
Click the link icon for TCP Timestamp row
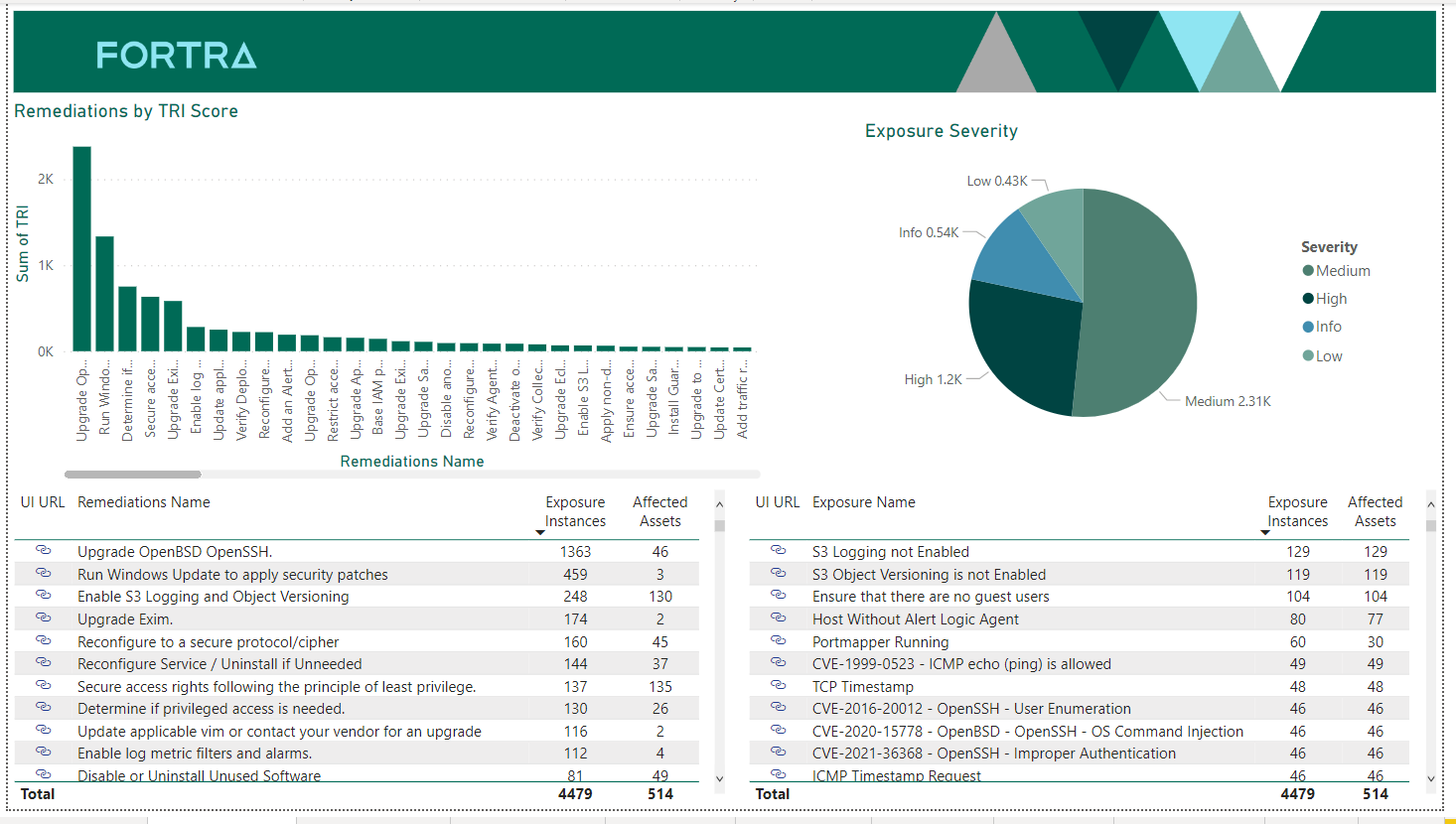(x=778, y=685)
